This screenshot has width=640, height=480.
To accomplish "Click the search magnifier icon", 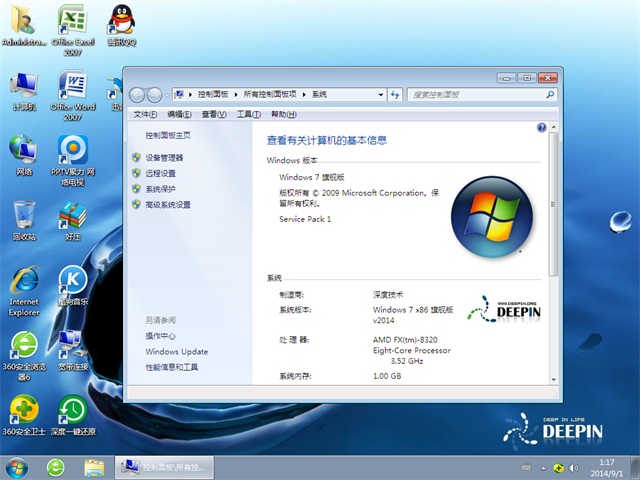I will click(x=550, y=95).
